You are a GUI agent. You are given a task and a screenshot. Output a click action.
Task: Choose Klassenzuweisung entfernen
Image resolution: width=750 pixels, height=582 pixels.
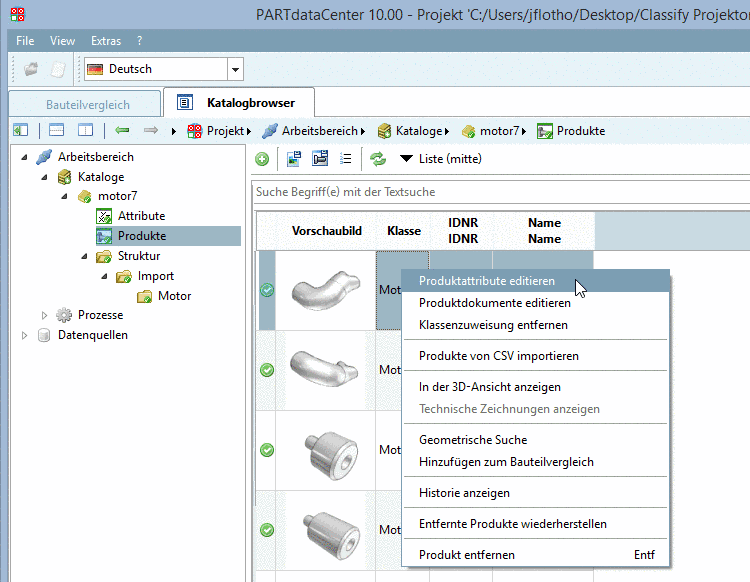click(x=536, y=325)
